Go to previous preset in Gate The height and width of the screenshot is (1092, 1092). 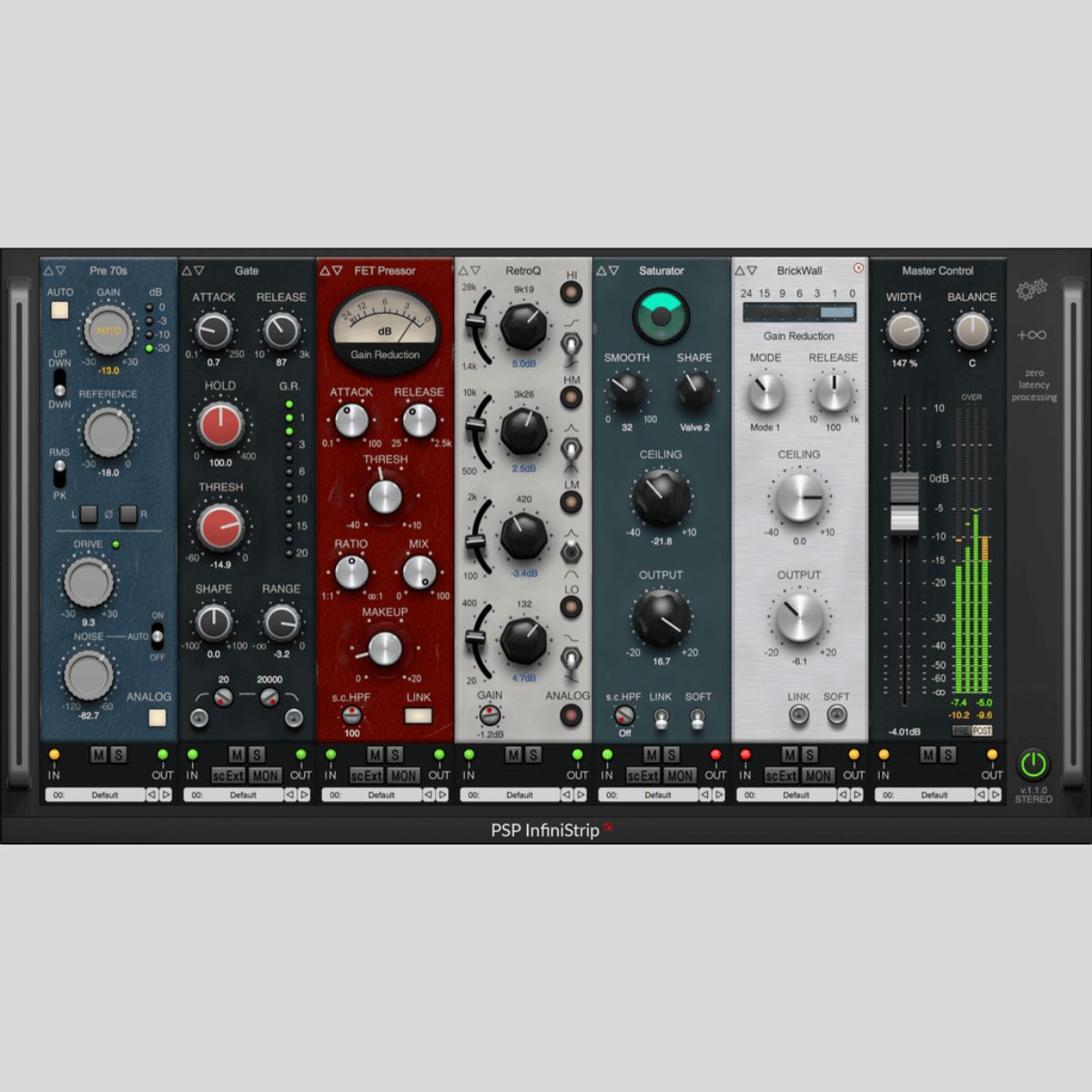coord(290,794)
